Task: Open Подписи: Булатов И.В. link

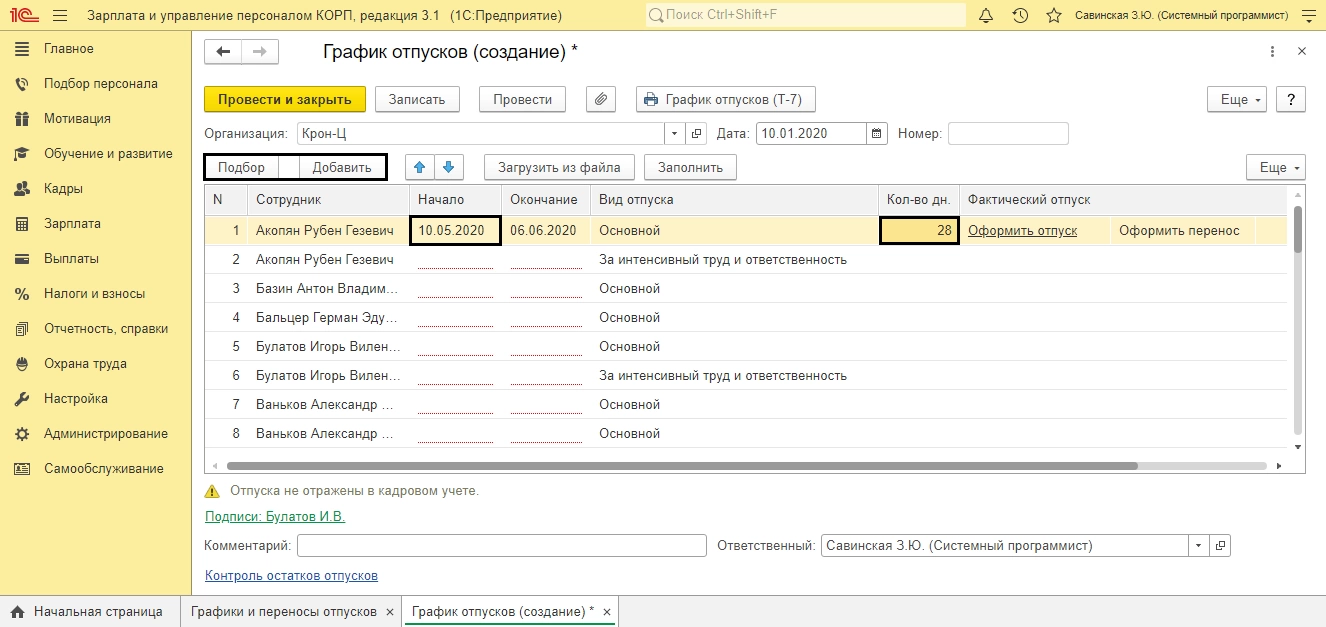Action: point(275,516)
